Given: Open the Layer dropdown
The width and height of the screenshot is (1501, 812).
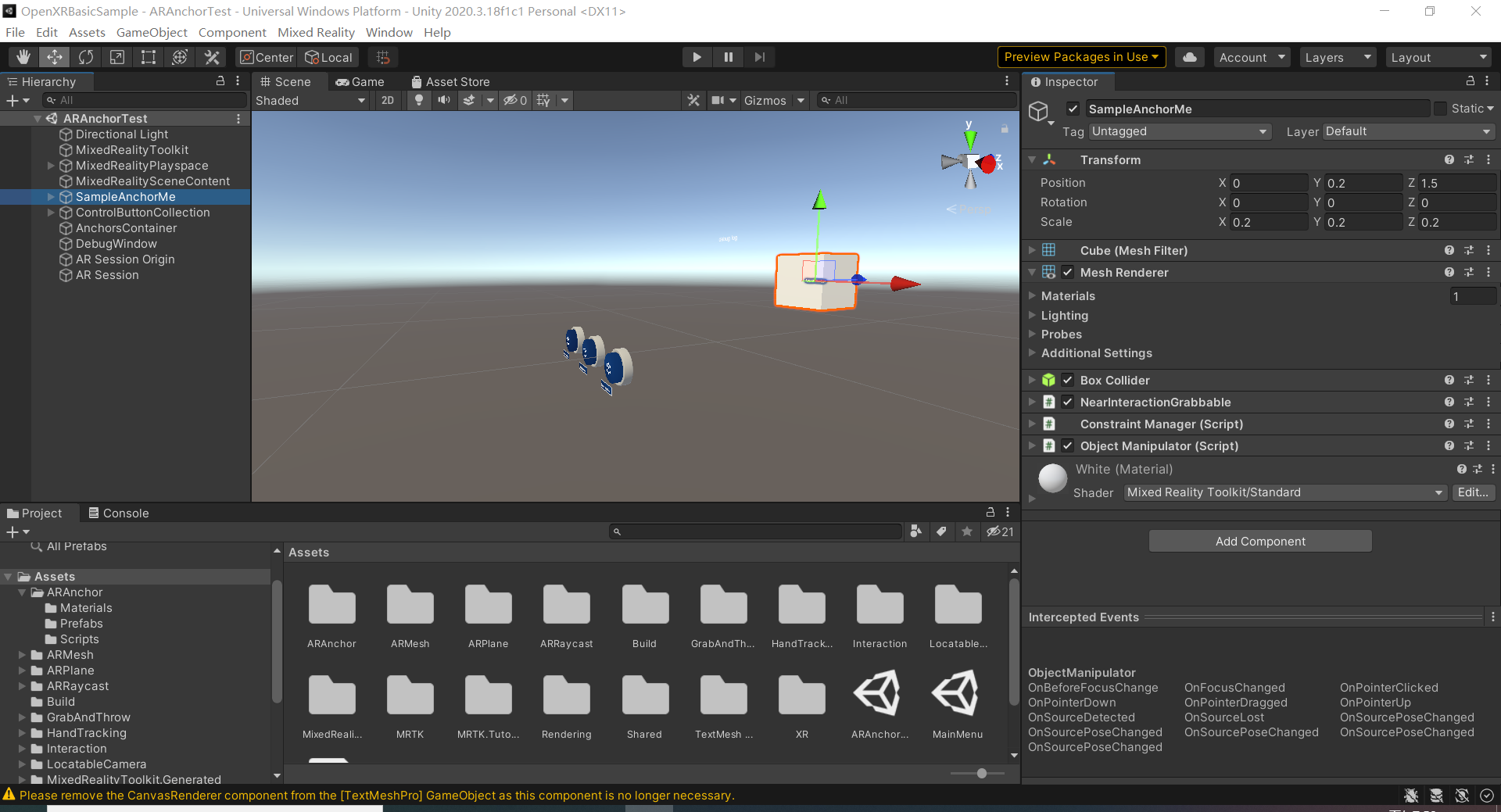Looking at the screenshot, I should [1409, 131].
